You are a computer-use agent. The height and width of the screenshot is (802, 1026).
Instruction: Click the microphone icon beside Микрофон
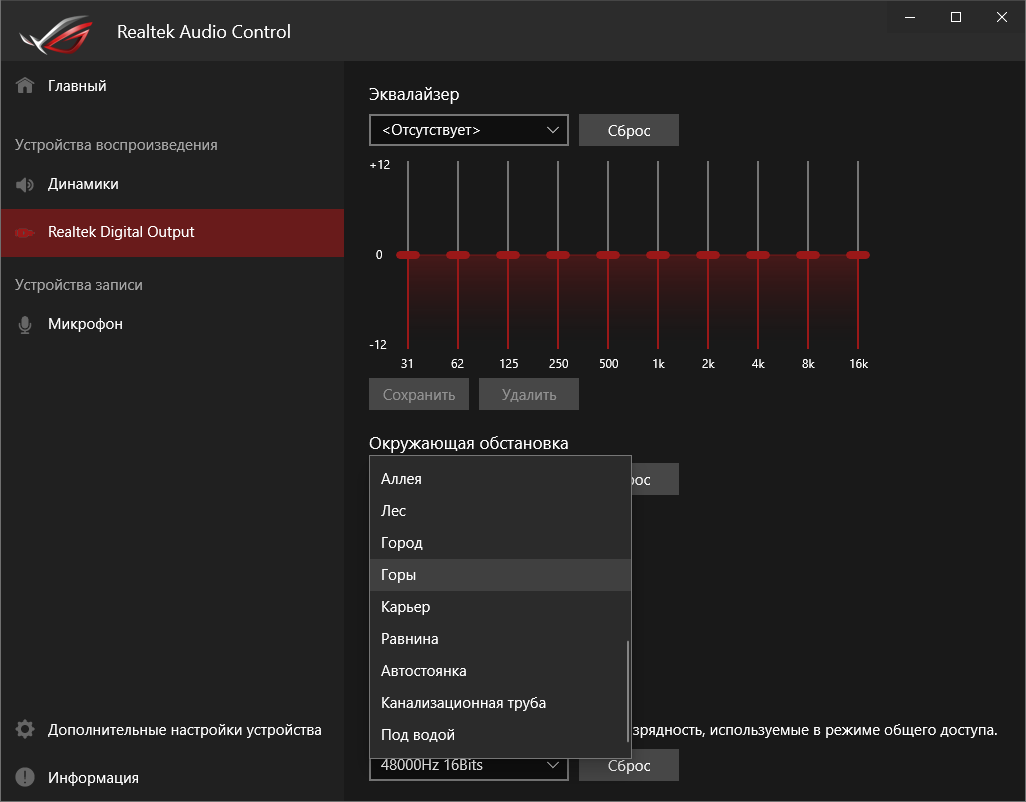[25, 324]
